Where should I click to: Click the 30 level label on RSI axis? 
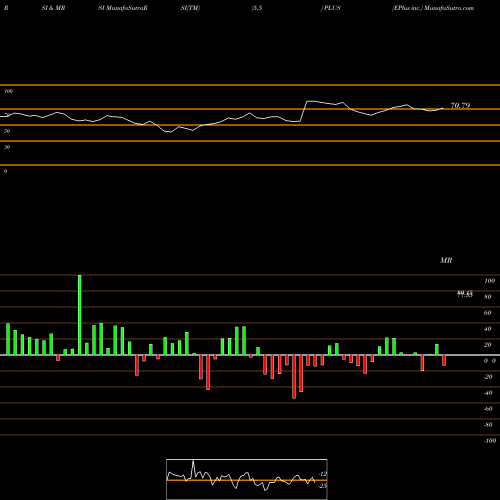[7, 147]
